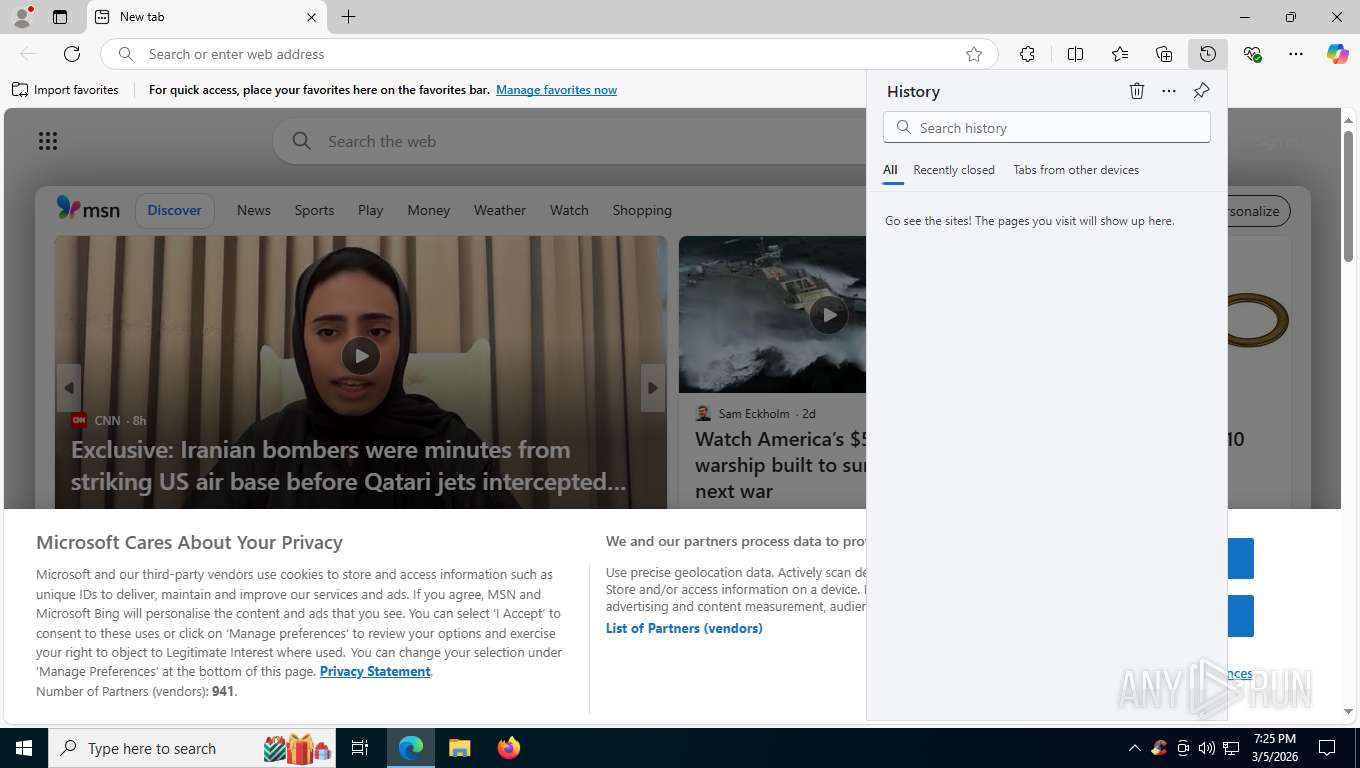The width and height of the screenshot is (1360, 768).
Task: Show hidden system tray icons chevron
Action: coord(1134,748)
